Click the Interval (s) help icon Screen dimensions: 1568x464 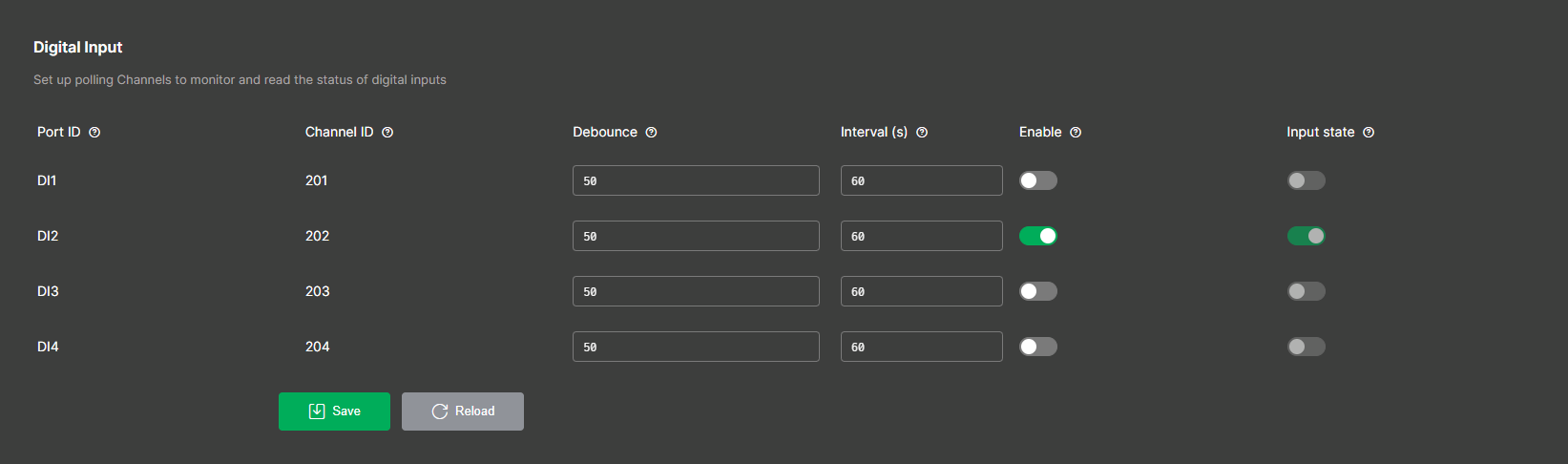tap(922, 133)
